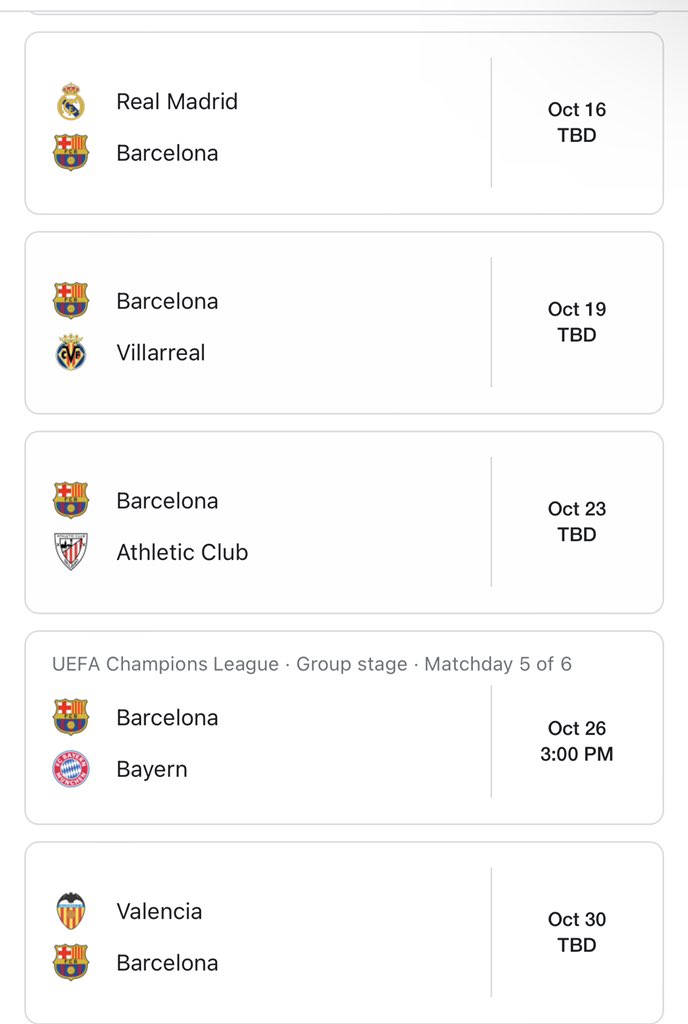Image resolution: width=688 pixels, height=1024 pixels.
Task: Tap Barcelona crest in Oct 16 match
Action: pyautogui.click(x=70, y=152)
